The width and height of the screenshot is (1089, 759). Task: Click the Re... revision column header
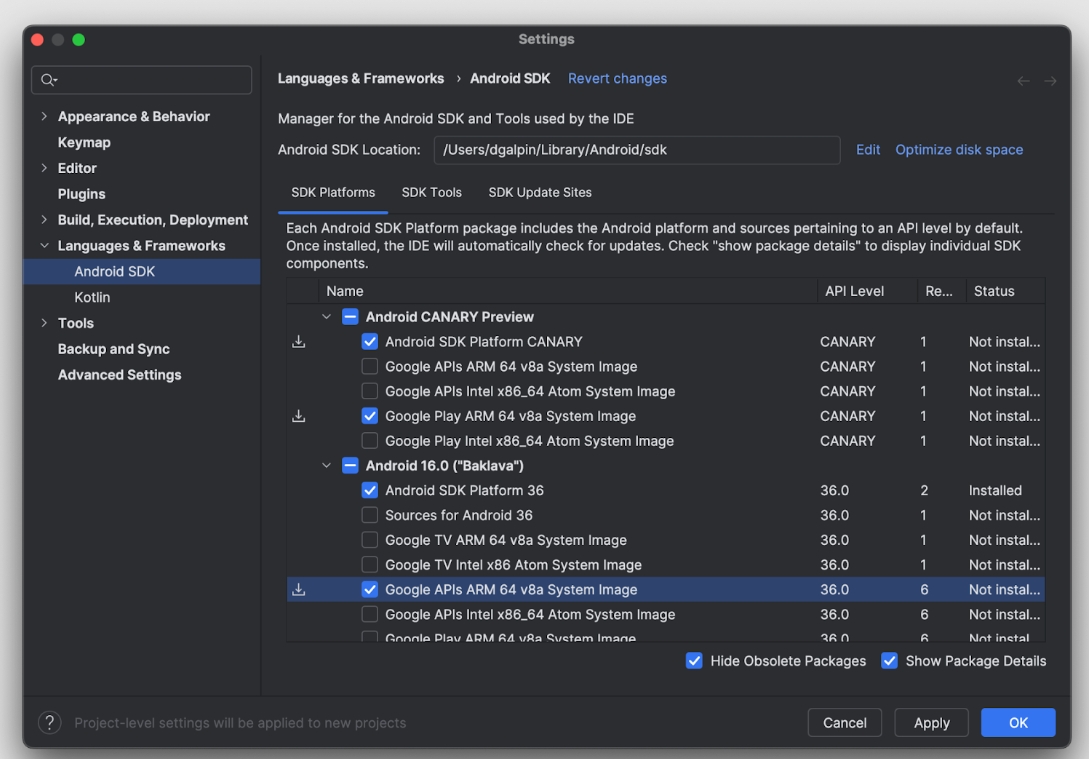[x=941, y=291]
